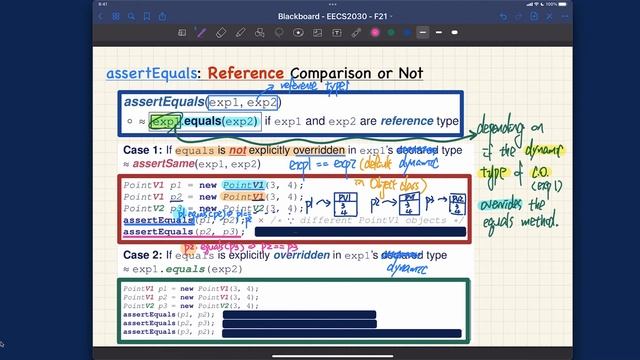640x360 pixels.
Task: Tap the blue 'assertEquals' heading word
Action: [x=151, y=73]
